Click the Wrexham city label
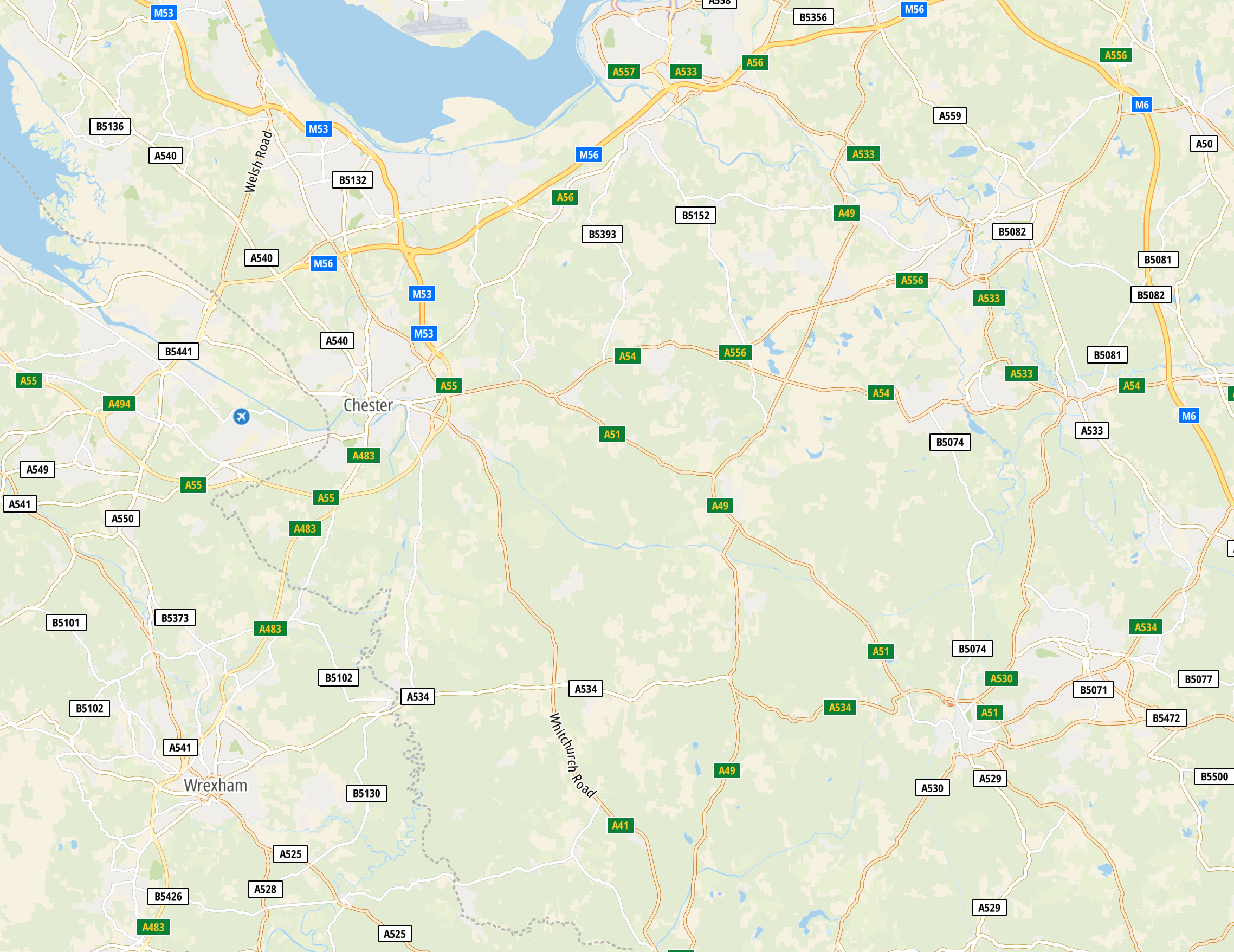This screenshot has height=952, width=1234. point(216,785)
